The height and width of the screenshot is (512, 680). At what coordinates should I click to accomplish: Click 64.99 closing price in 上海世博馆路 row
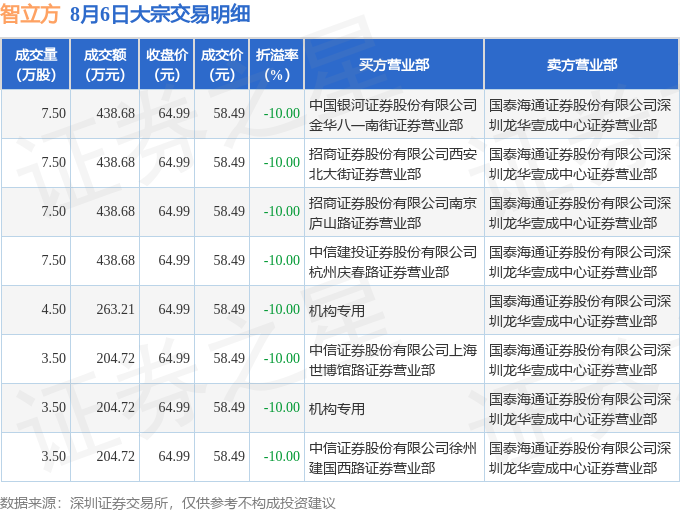pos(174,359)
